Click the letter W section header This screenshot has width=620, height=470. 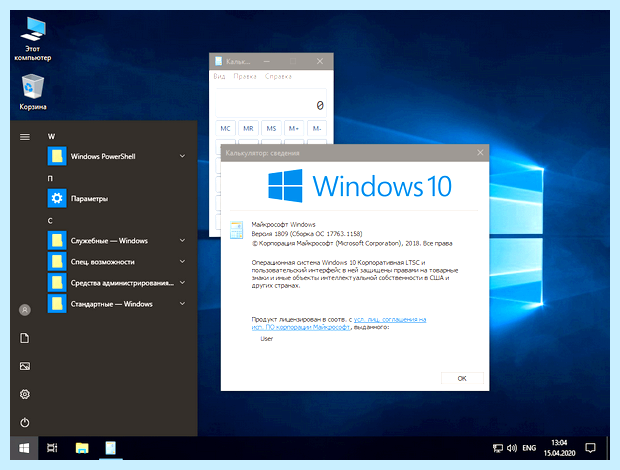[x=51, y=136]
